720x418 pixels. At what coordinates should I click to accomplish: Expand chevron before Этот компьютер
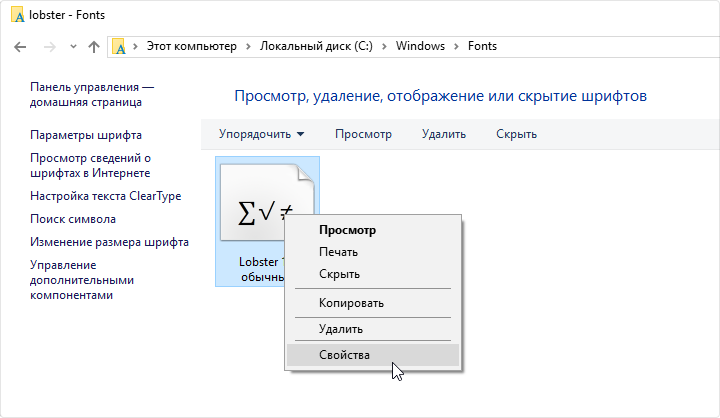135,46
